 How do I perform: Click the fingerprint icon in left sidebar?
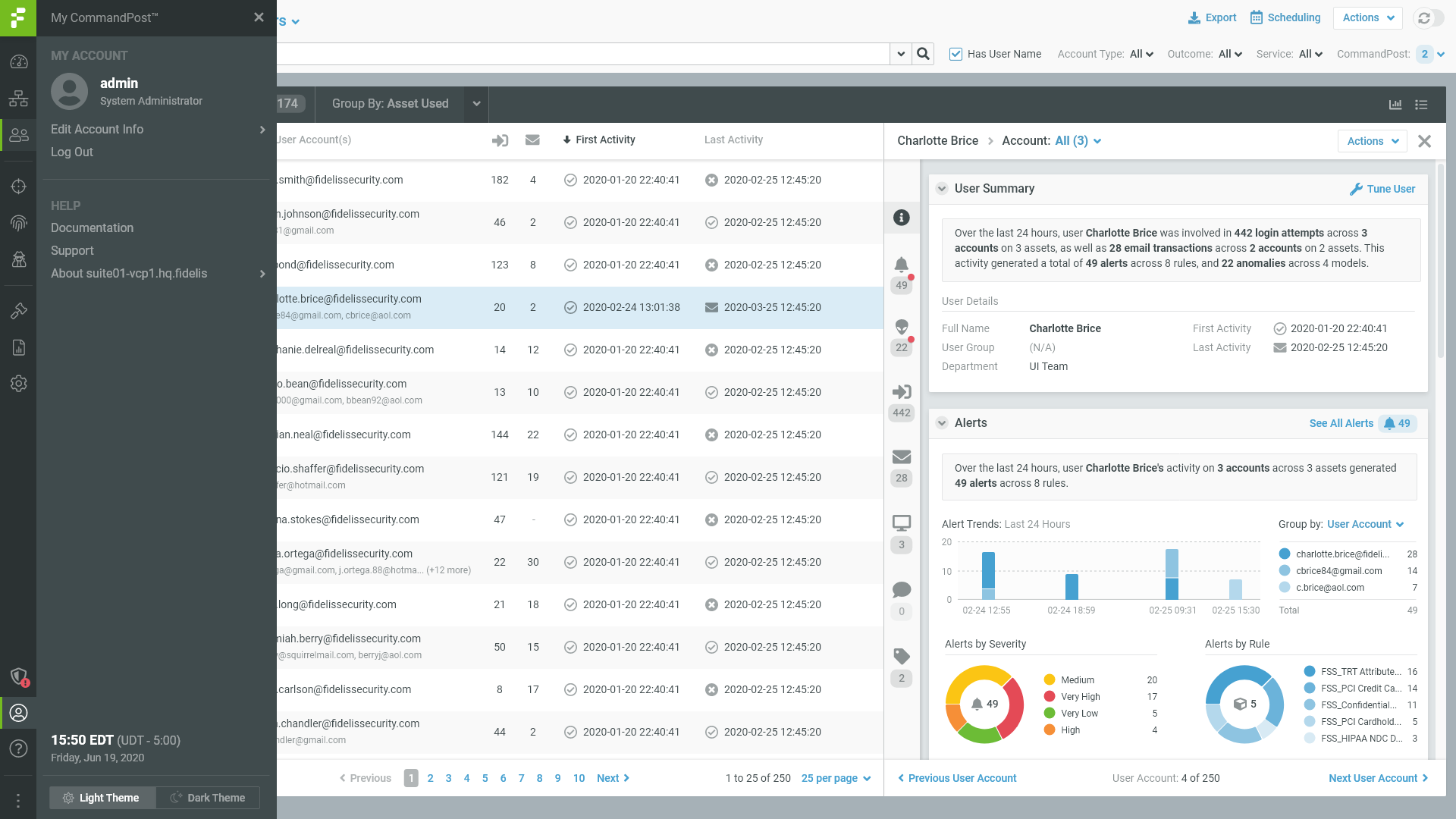pyautogui.click(x=18, y=223)
